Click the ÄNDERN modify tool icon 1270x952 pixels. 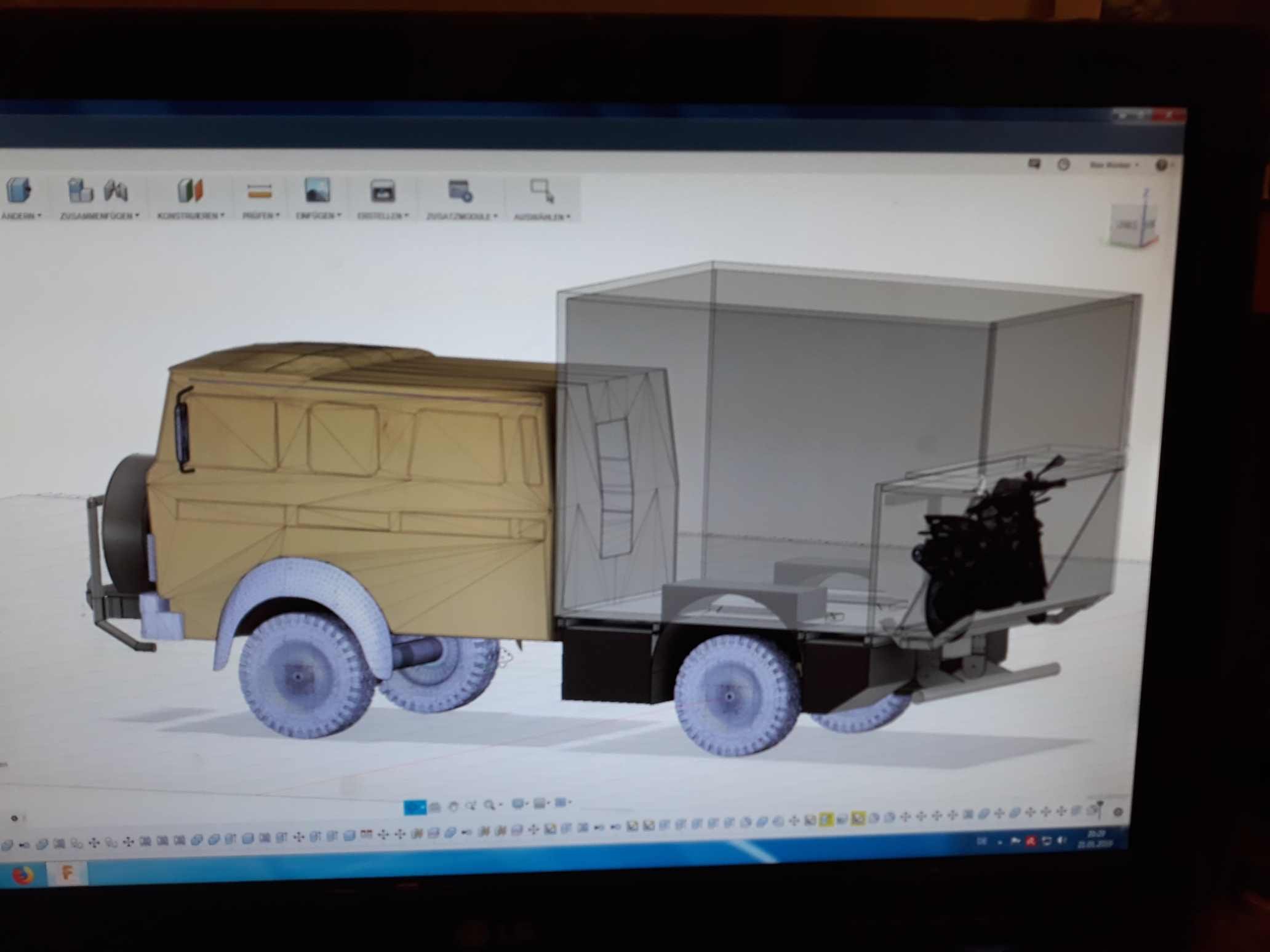click(x=18, y=190)
